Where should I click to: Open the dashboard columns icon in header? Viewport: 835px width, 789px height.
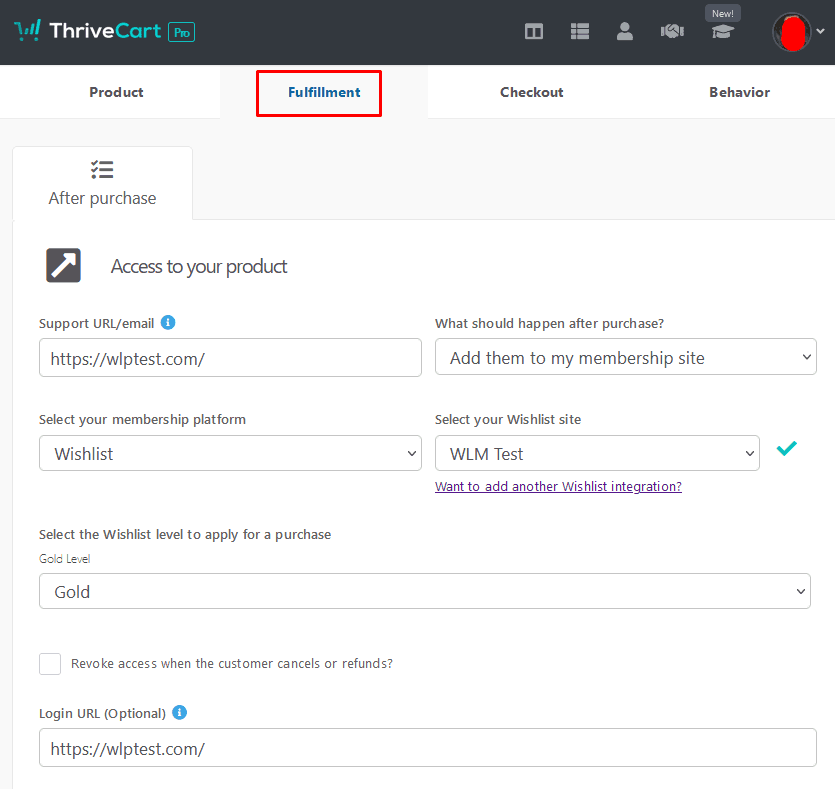[x=534, y=31]
